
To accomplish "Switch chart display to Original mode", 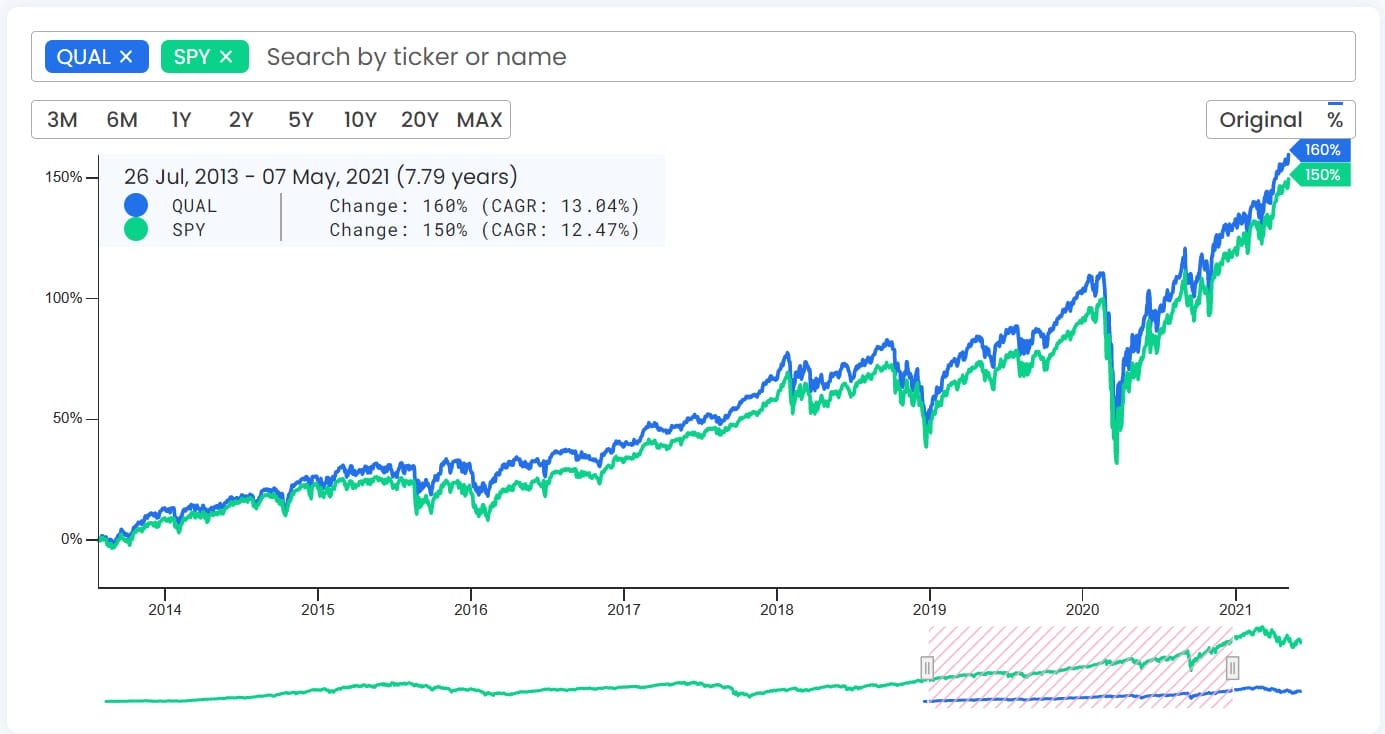I will [1259, 118].
